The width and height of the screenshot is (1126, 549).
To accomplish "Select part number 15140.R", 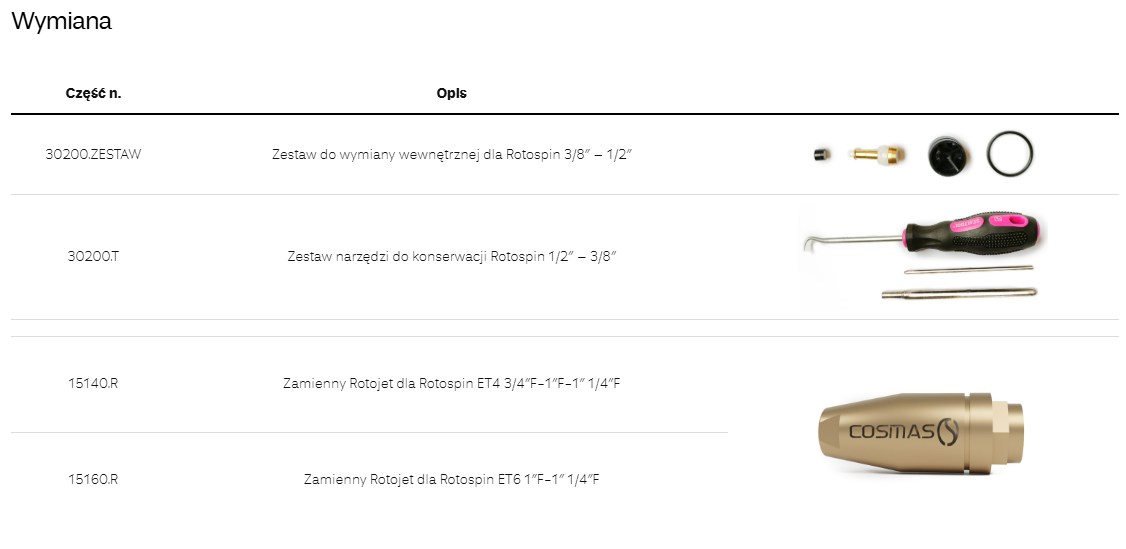I will point(93,383).
